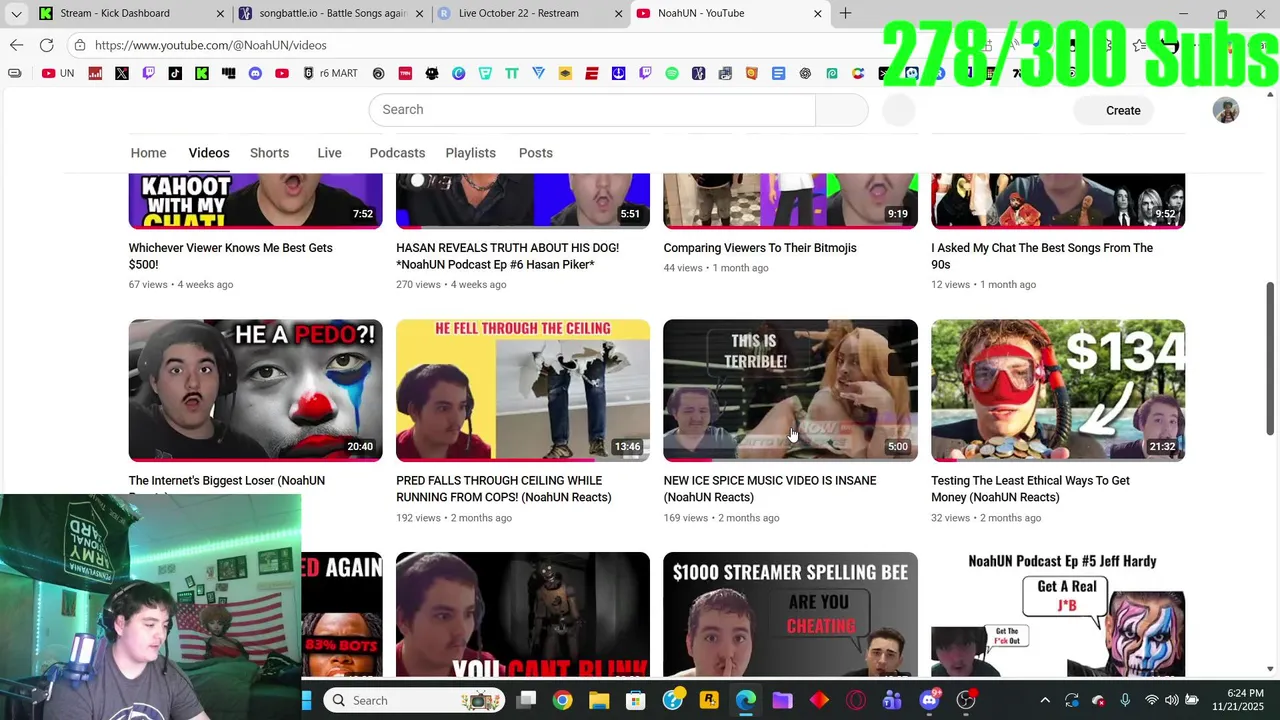
Task: Play HE FELL THROUGH THE CEILING thumbnail
Action: click(x=523, y=390)
